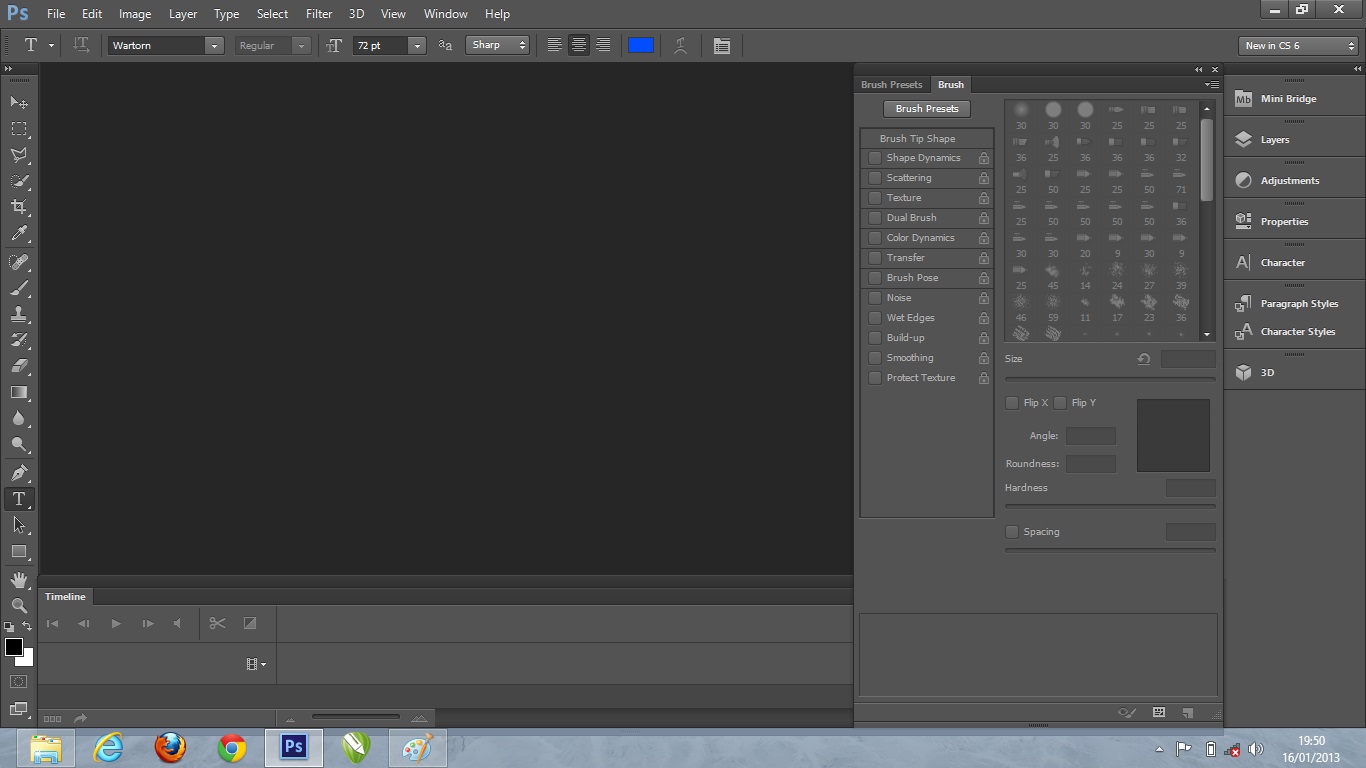The height and width of the screenshot is (768, 1366).
Task: Open the Filter menu
Action: (x=319, y=14)
